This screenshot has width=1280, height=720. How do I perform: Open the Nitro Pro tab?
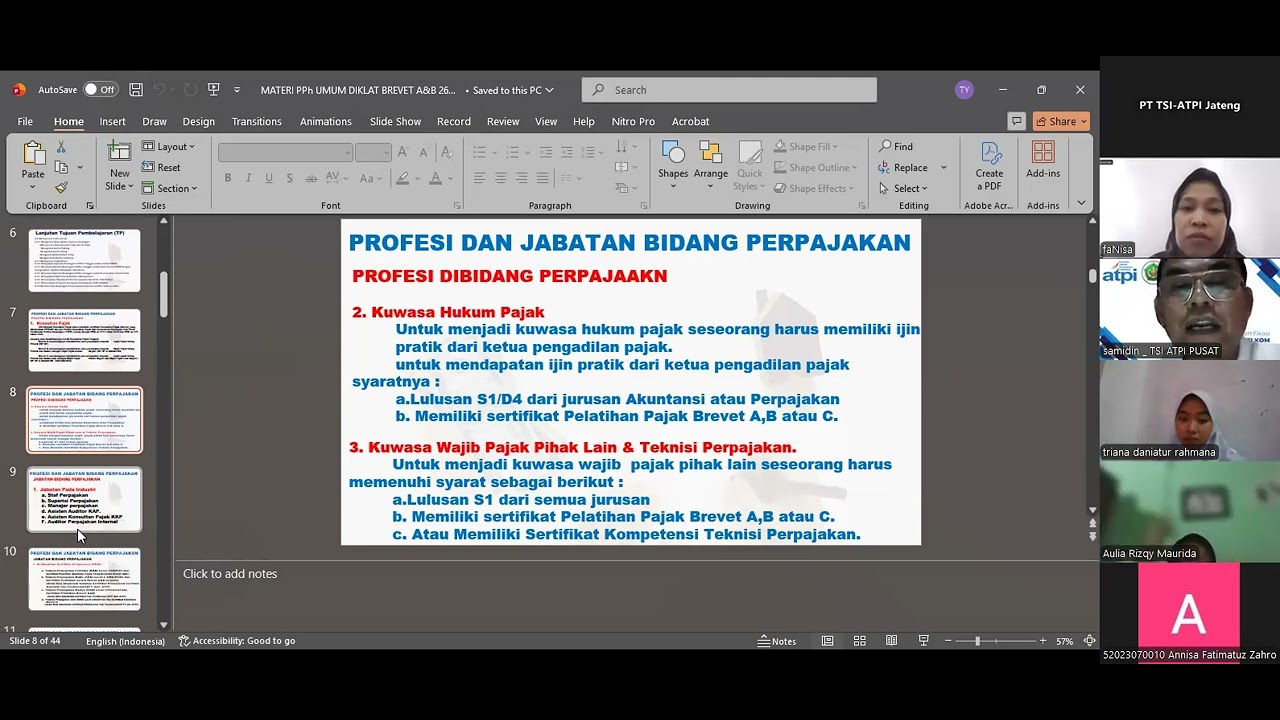[x=633, y=121]
